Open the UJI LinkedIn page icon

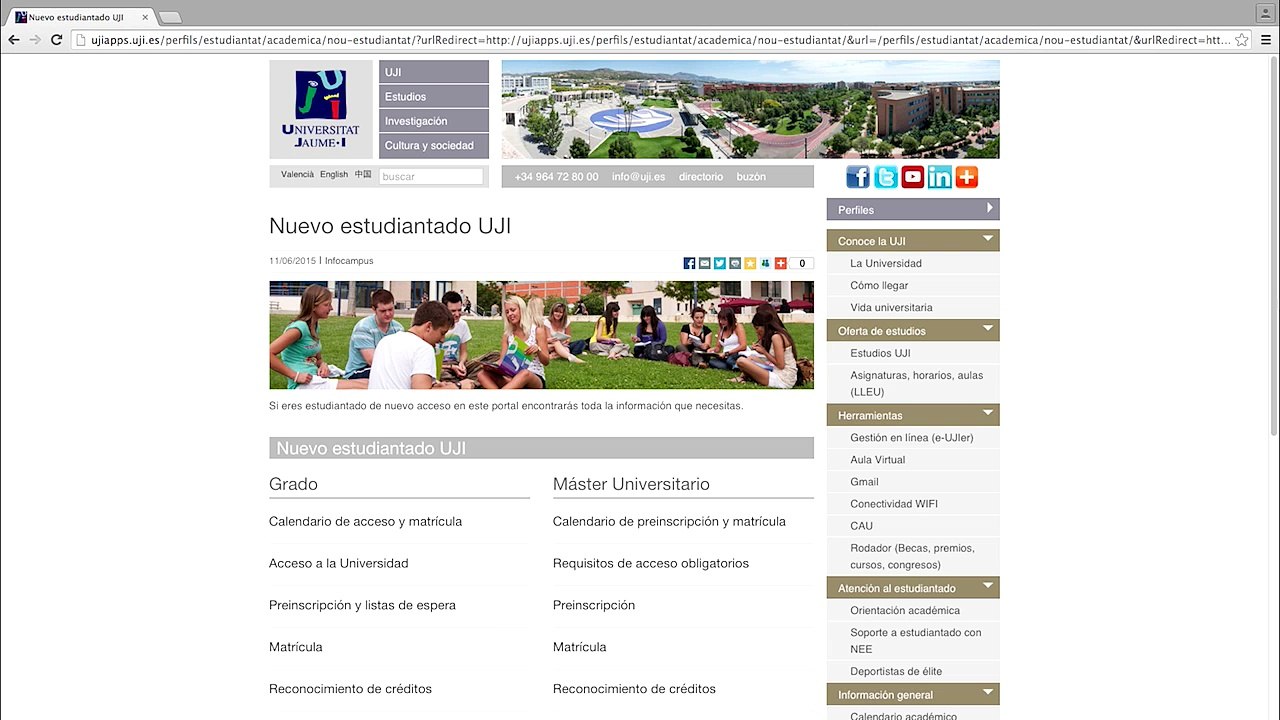point(939,177)
